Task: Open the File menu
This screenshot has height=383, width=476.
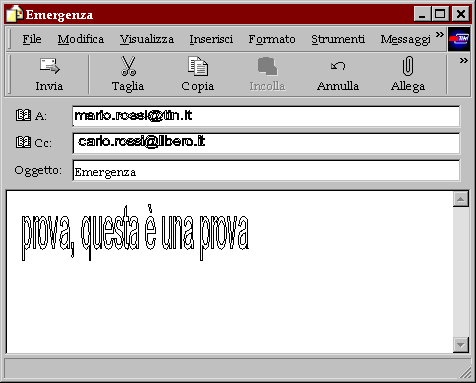Action: (32, 39)
